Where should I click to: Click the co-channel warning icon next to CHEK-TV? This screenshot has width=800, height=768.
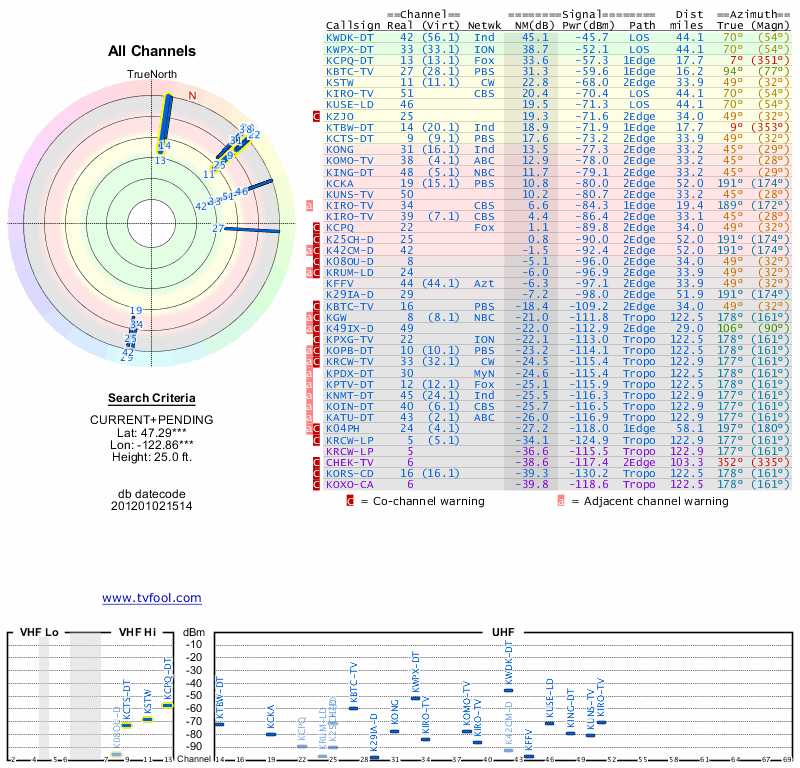(317, 463)
